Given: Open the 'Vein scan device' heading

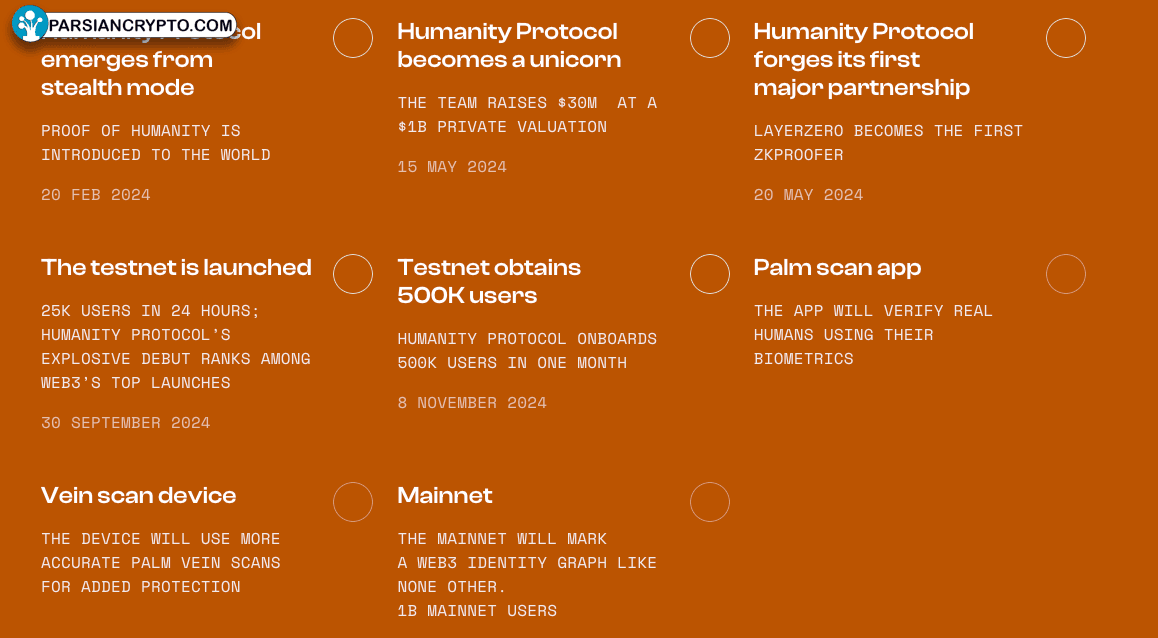Looking at the screenshot, I should click(x=139, y=495).
